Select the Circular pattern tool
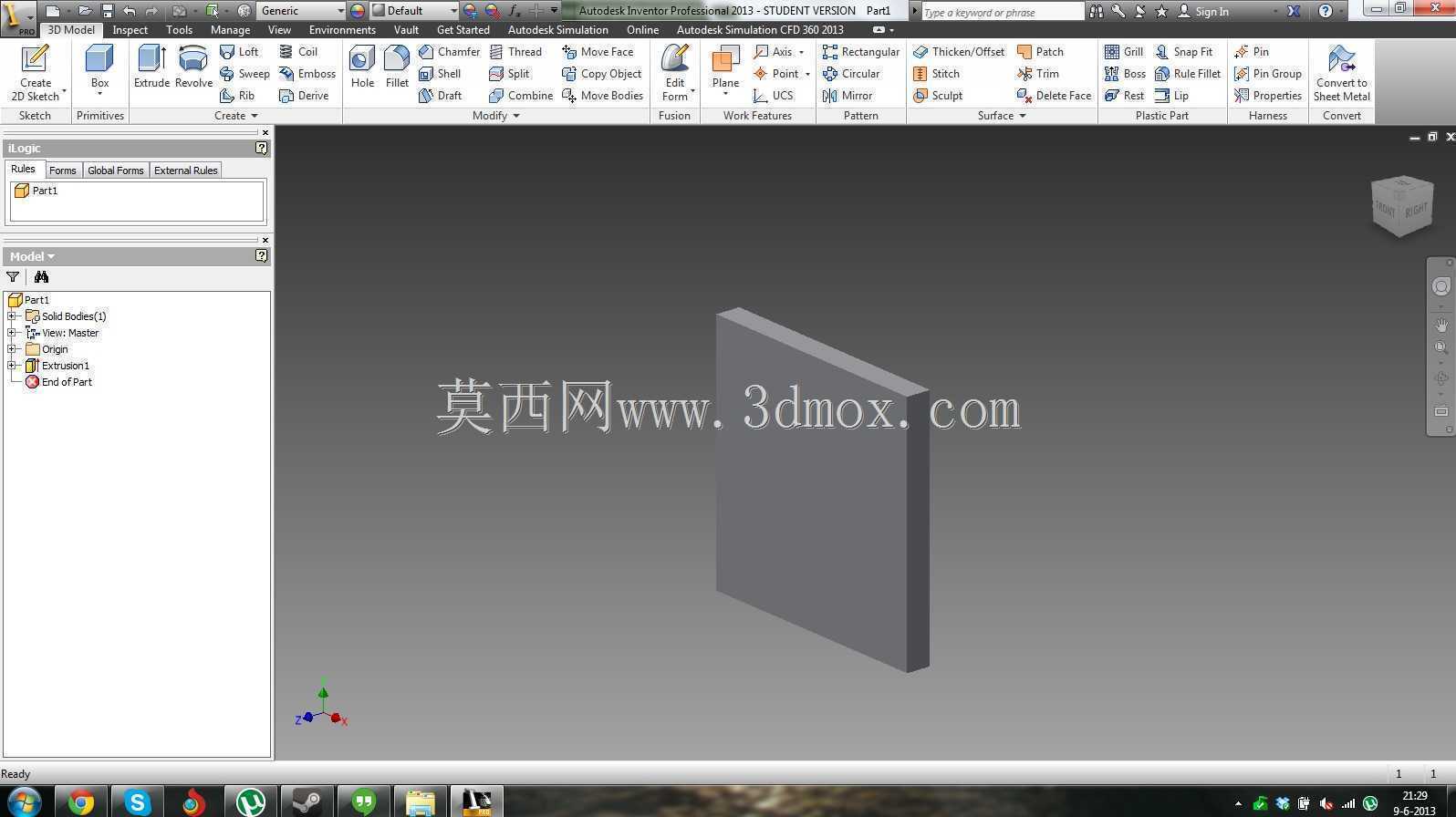 [851, 74]
